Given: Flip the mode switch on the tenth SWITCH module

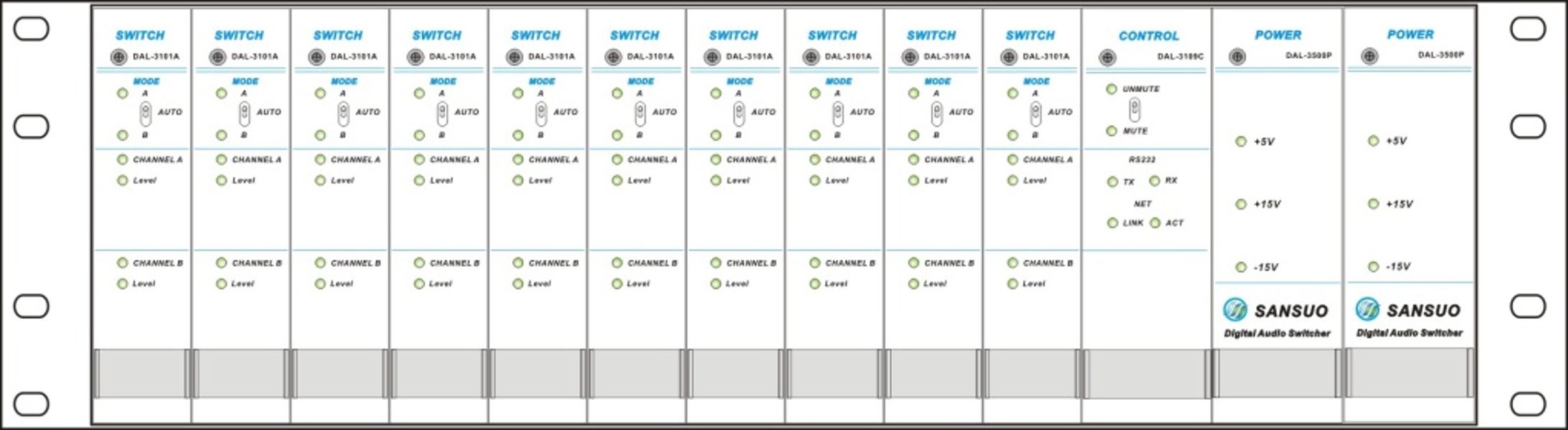Looking at the screenshot, I should [x=1036, y=112].
